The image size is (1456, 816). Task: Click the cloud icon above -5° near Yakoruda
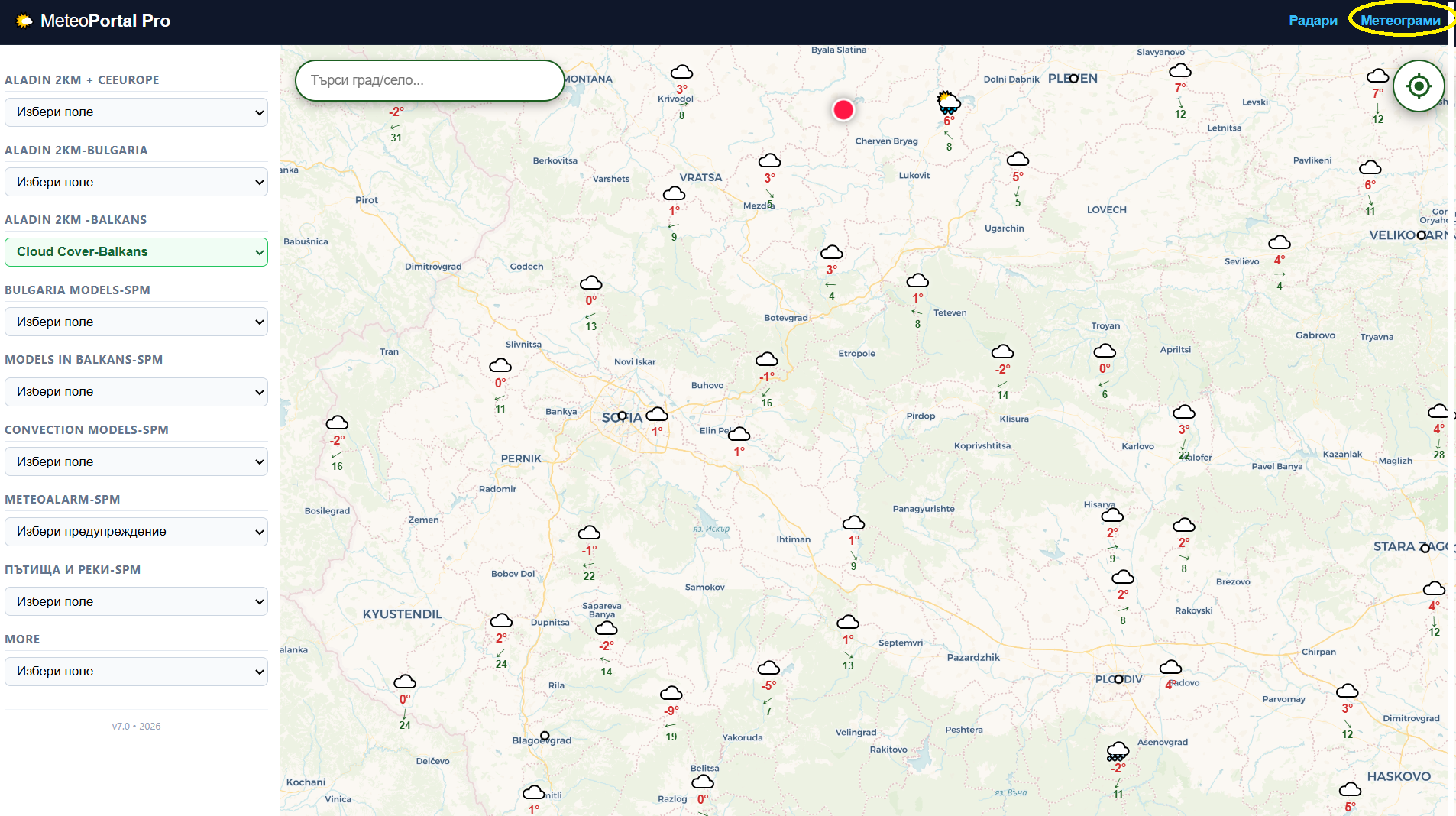coord(768,668)
